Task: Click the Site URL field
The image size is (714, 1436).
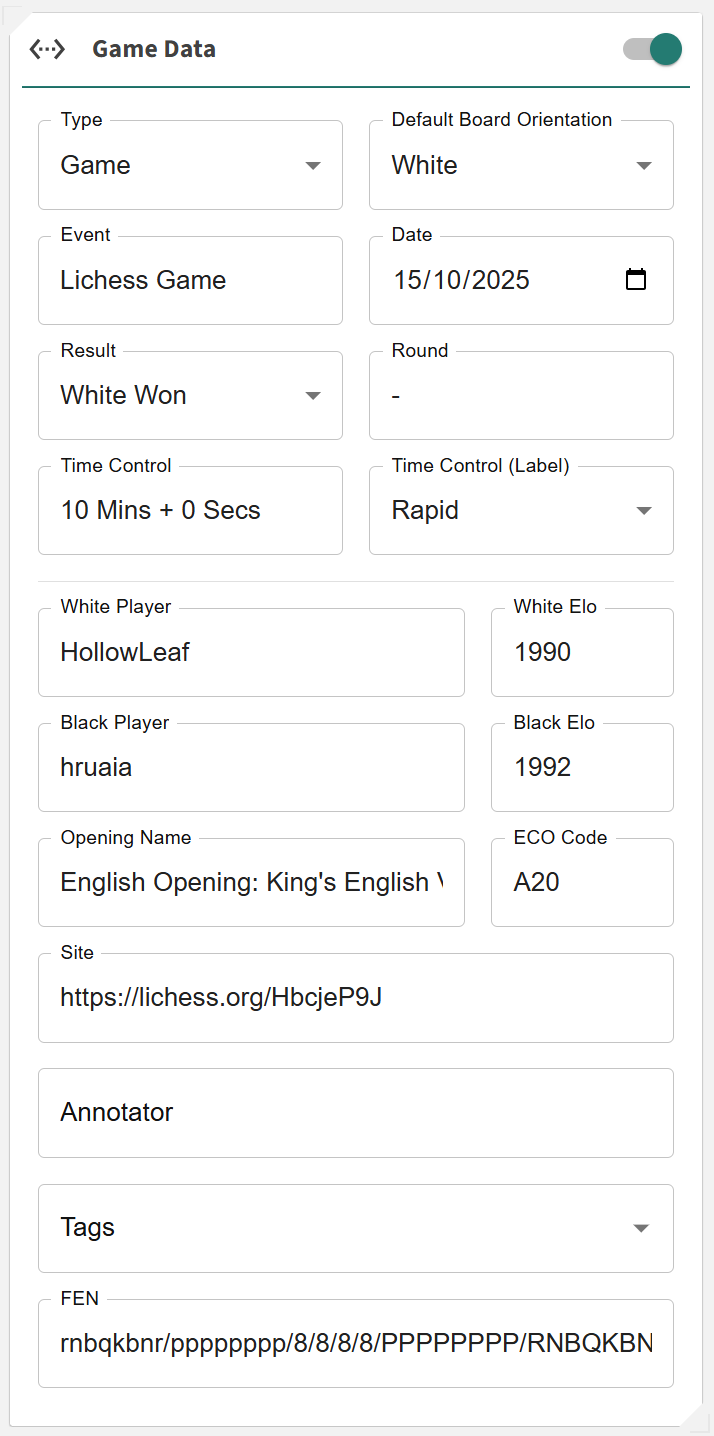Action: 355,998
